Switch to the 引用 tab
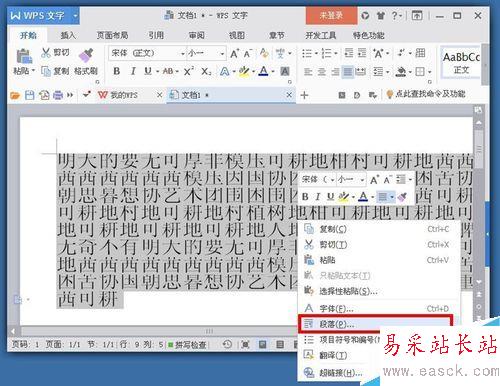This screenshot has height=386, width=500. tap(156, 35)
